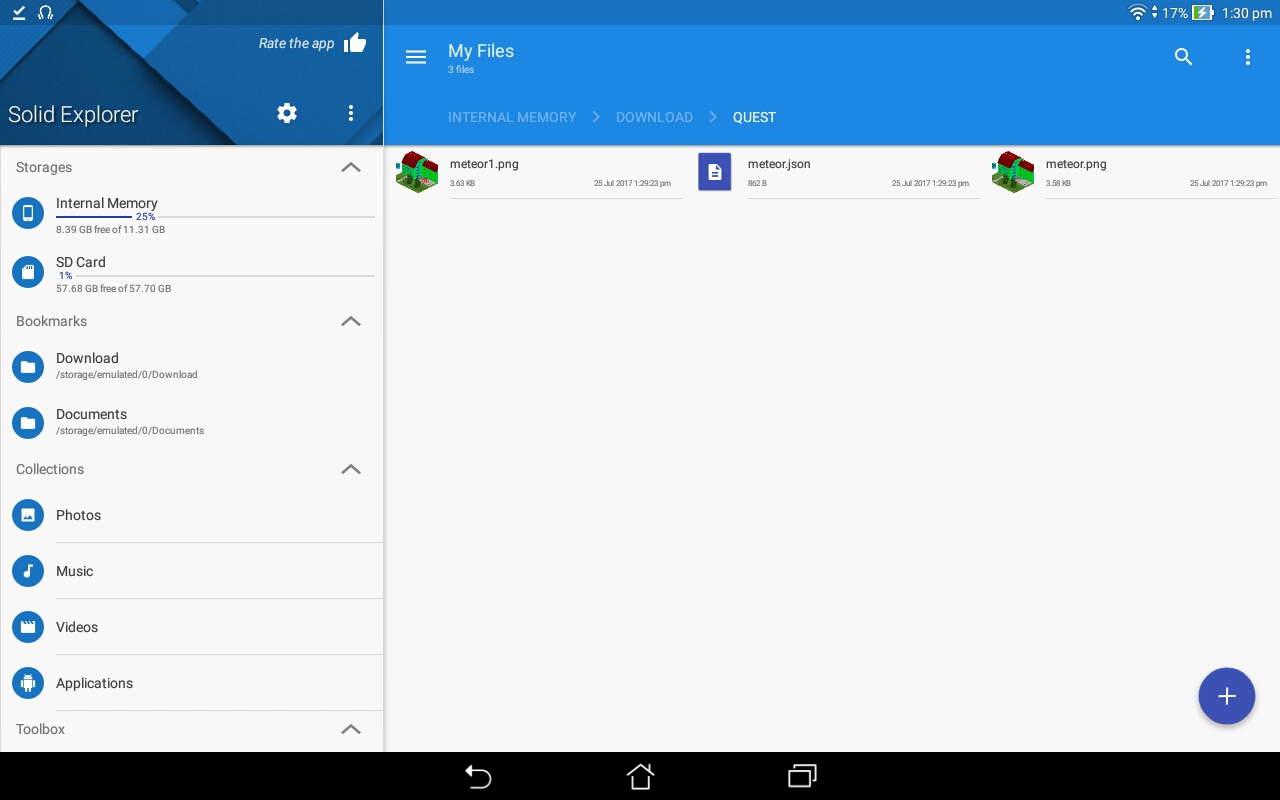Select Applications in Collections
Viewport: 1280px width, 800px height.
coord(94,683)
